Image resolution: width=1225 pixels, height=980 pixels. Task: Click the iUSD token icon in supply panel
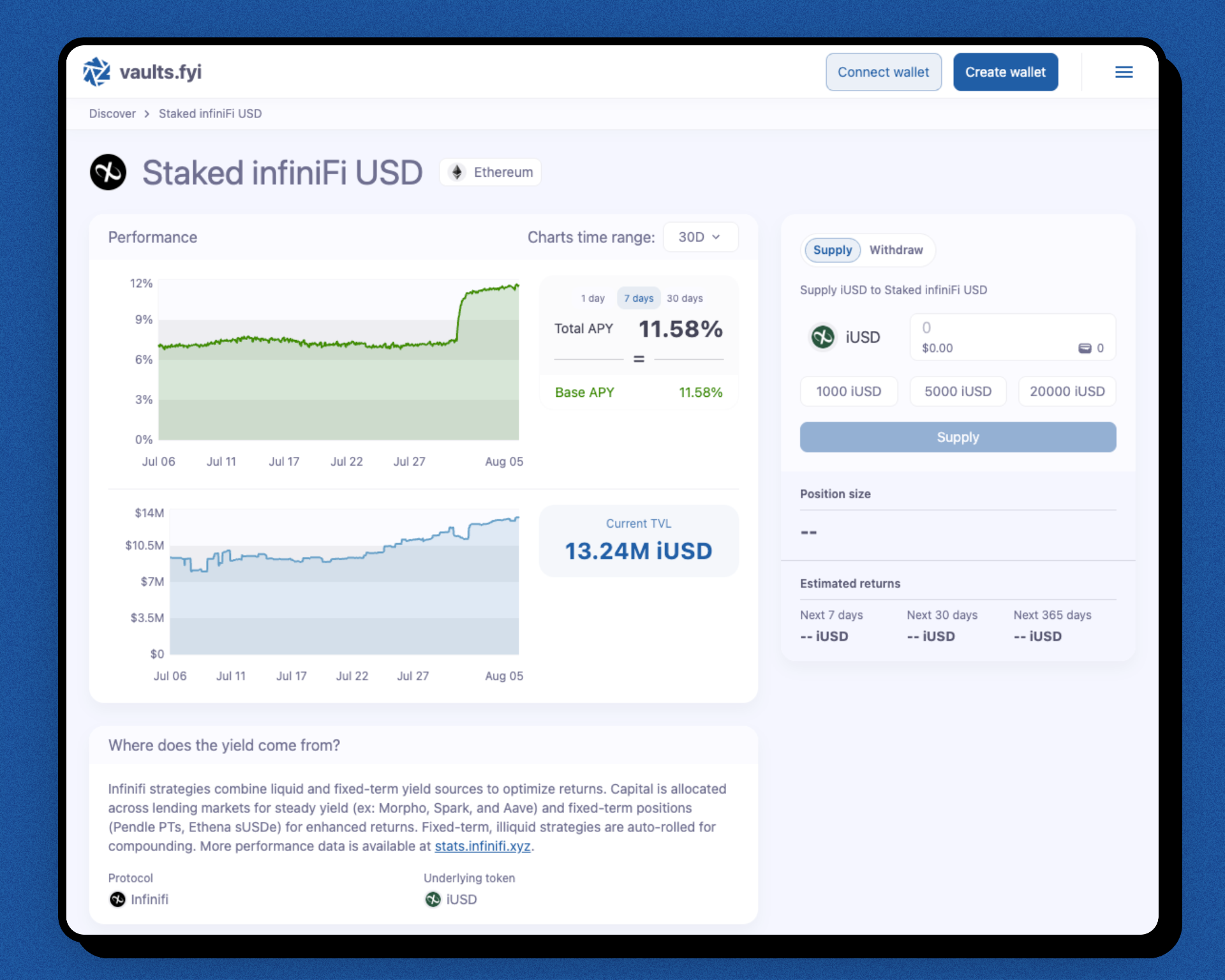click(822, 337)
